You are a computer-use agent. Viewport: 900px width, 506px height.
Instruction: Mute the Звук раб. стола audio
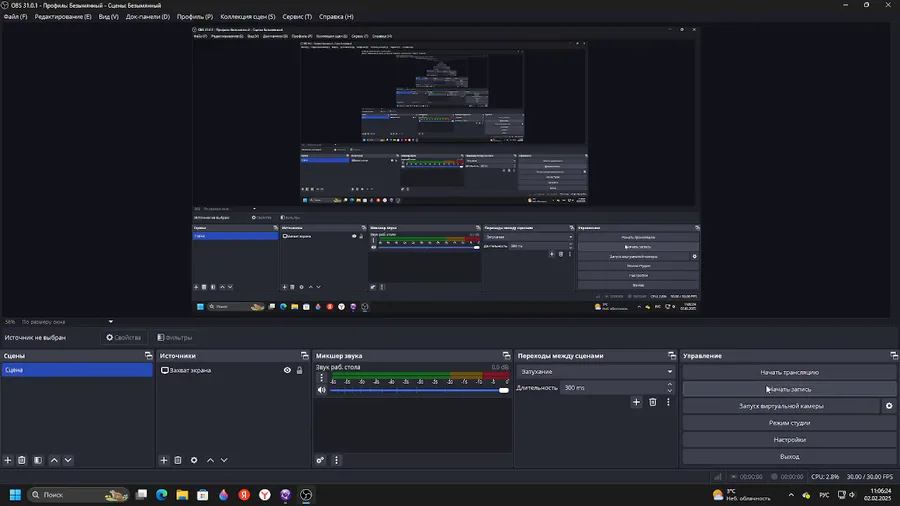click(321, 390)
